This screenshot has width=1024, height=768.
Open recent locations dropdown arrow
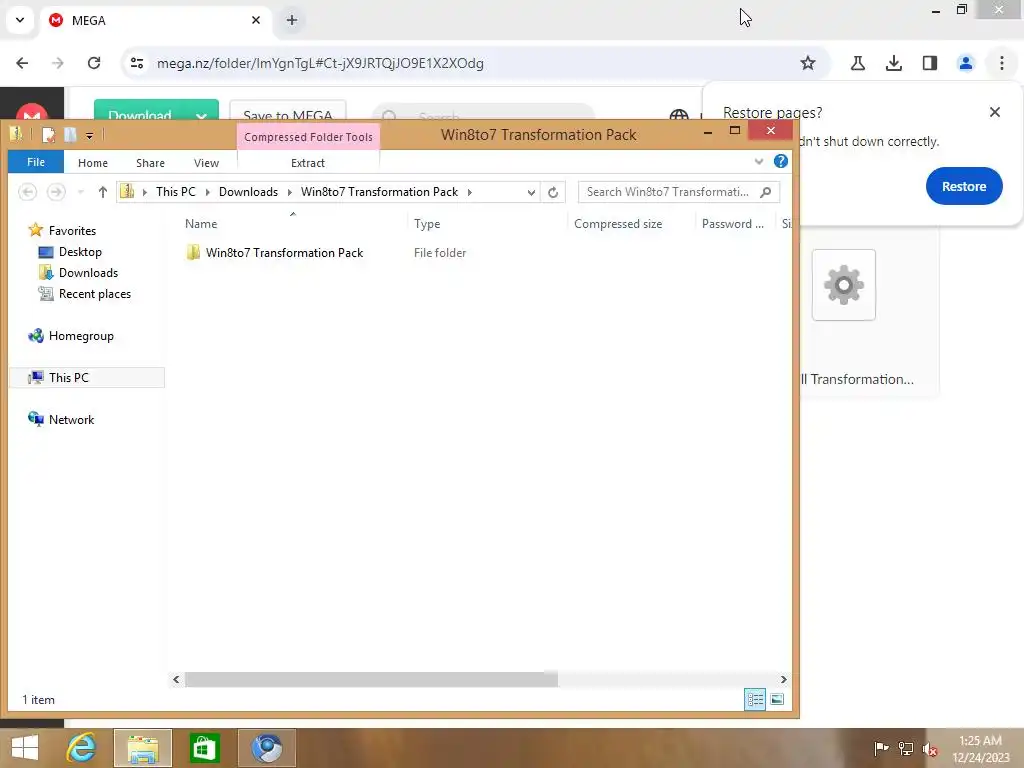tap(81, 192)
